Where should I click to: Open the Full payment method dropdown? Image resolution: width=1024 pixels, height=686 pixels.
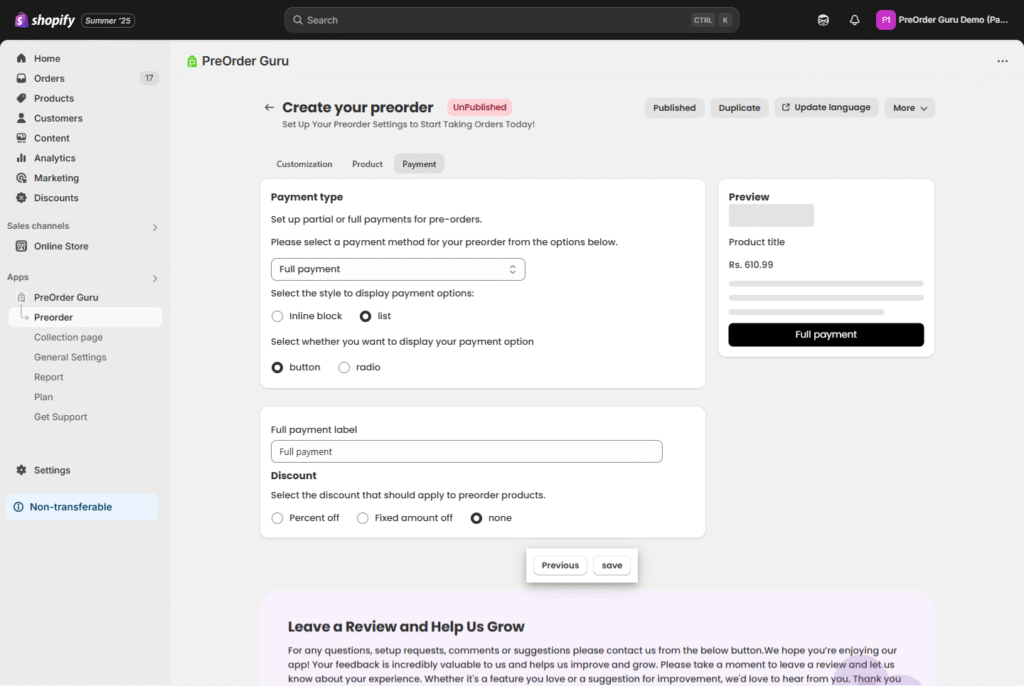click(x=397, y=269)
